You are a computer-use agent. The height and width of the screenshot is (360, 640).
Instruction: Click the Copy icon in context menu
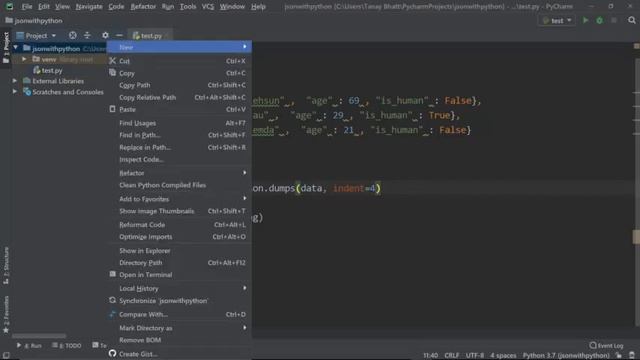[x=113, y=73]
